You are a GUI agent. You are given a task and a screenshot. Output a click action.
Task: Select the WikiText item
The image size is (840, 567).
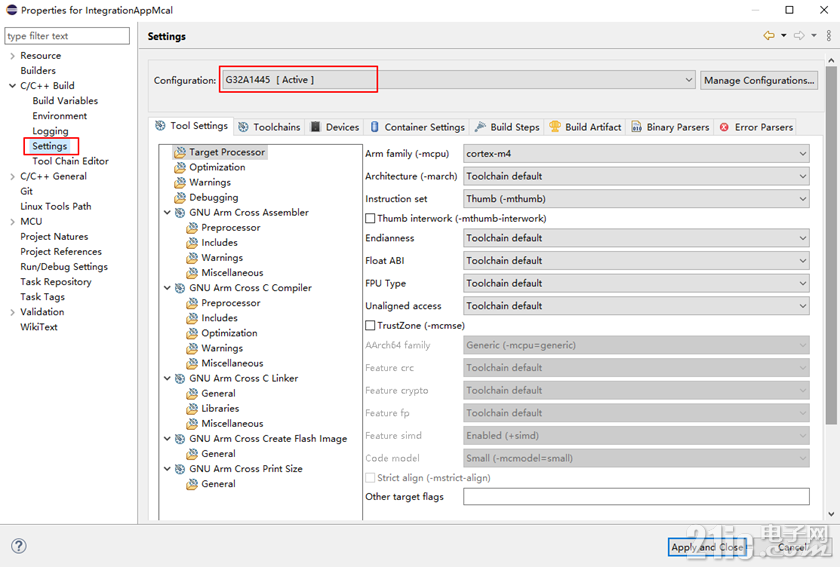point(39,327)
